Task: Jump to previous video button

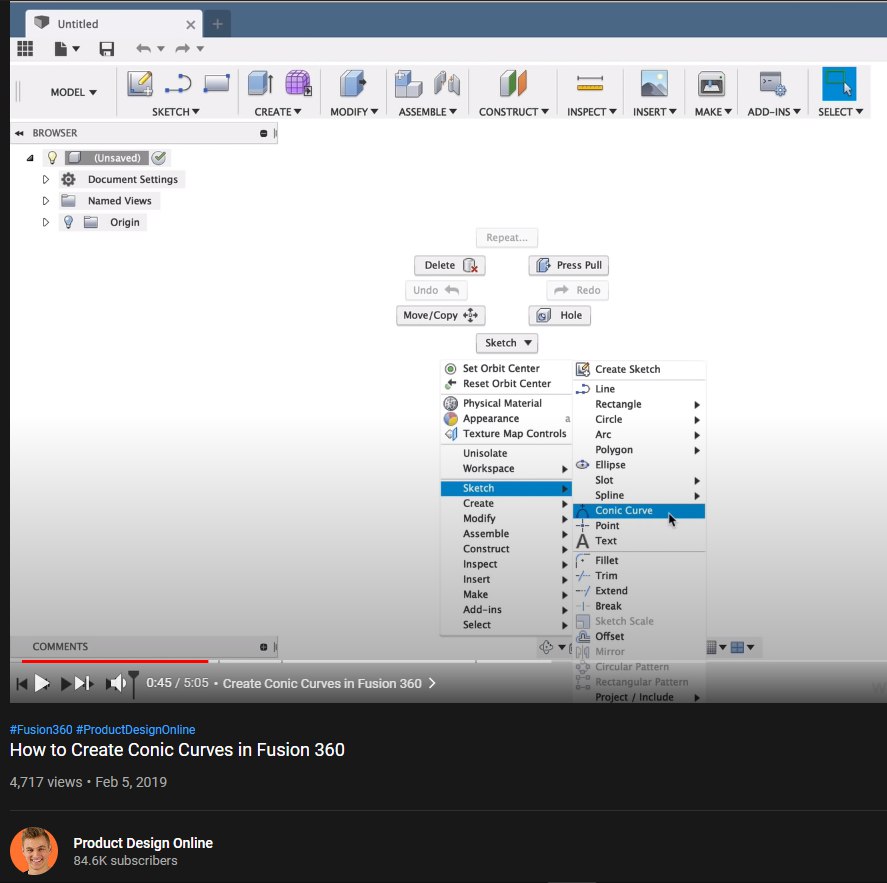Action: pos(21,683)
